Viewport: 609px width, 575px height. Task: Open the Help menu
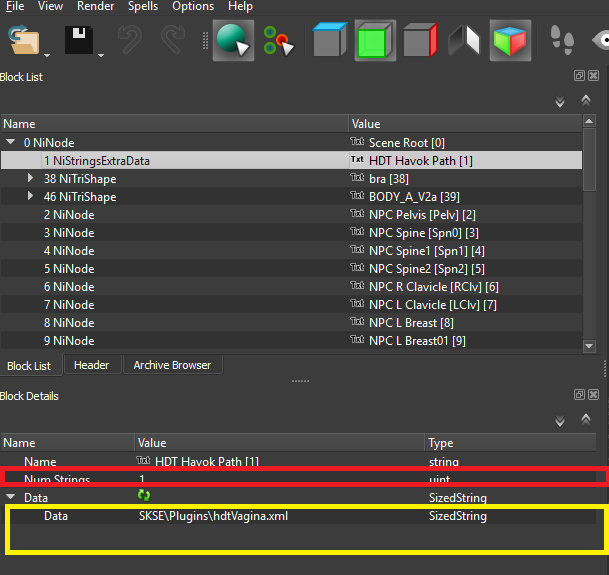(240, 6)
